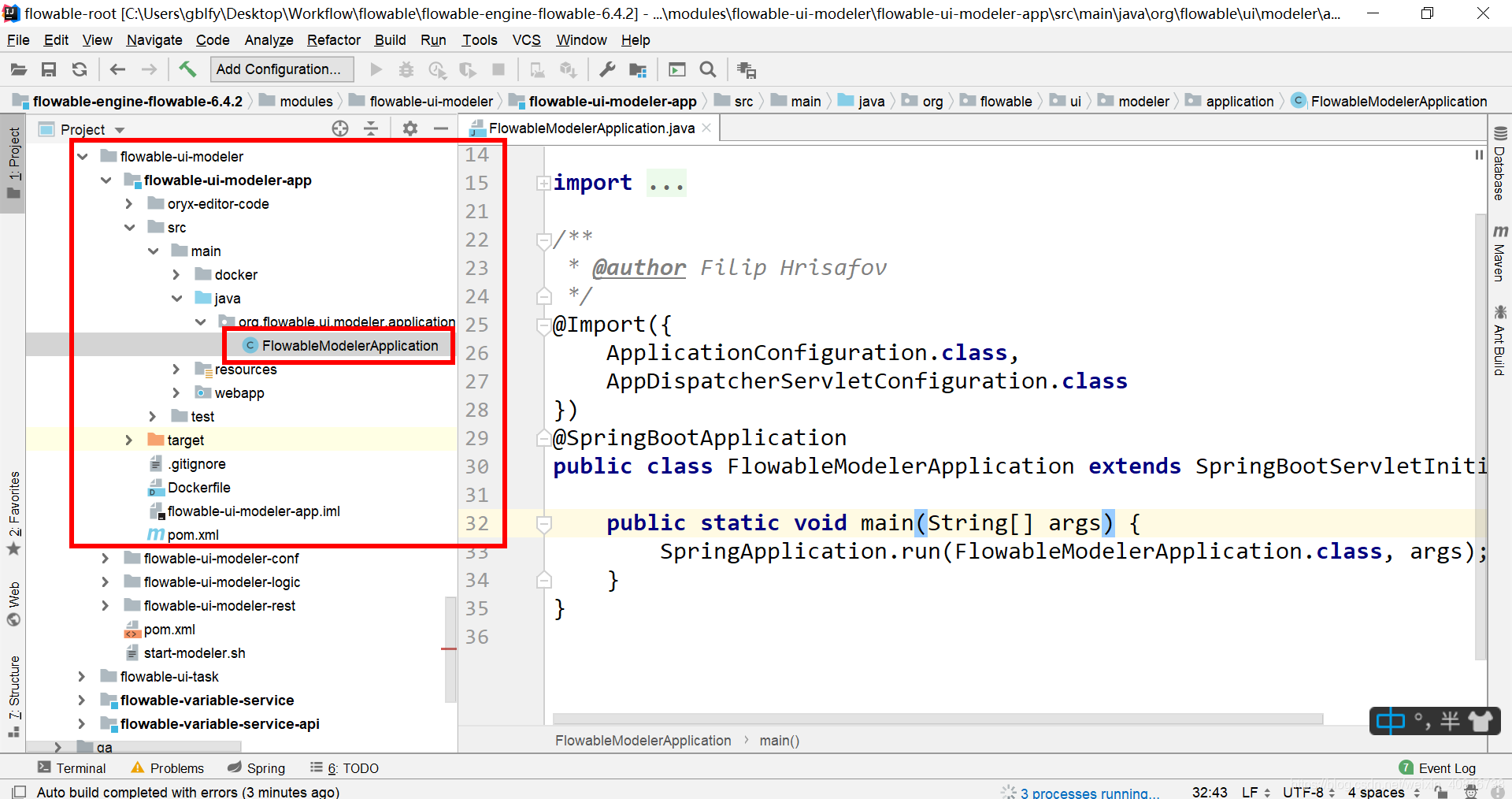This screenshot has height=799, width=1512.
Task: Open the Database tool window
Action: point(1499,164)
